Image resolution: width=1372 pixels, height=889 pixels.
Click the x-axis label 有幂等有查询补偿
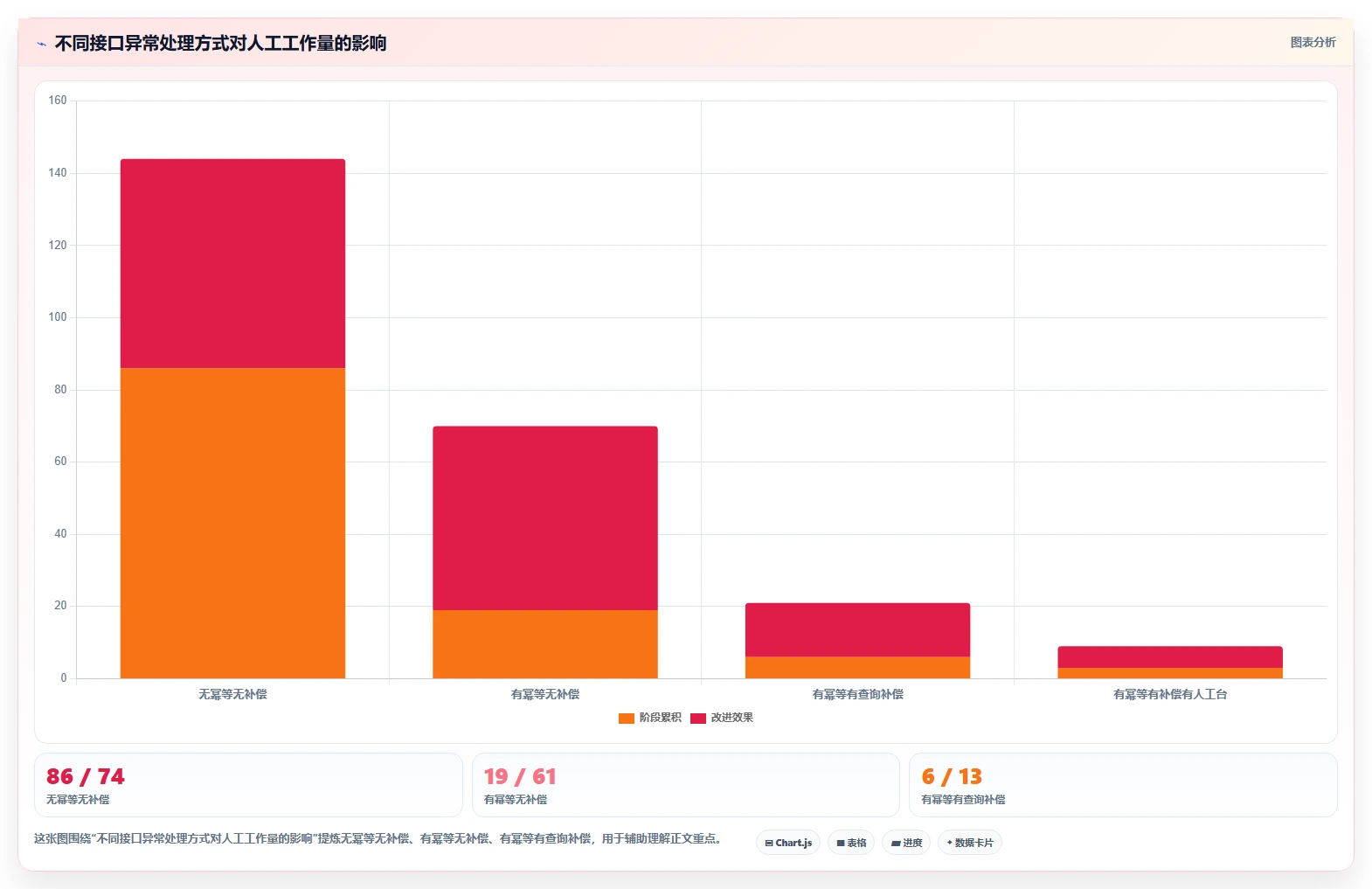[x=857, y=694]
